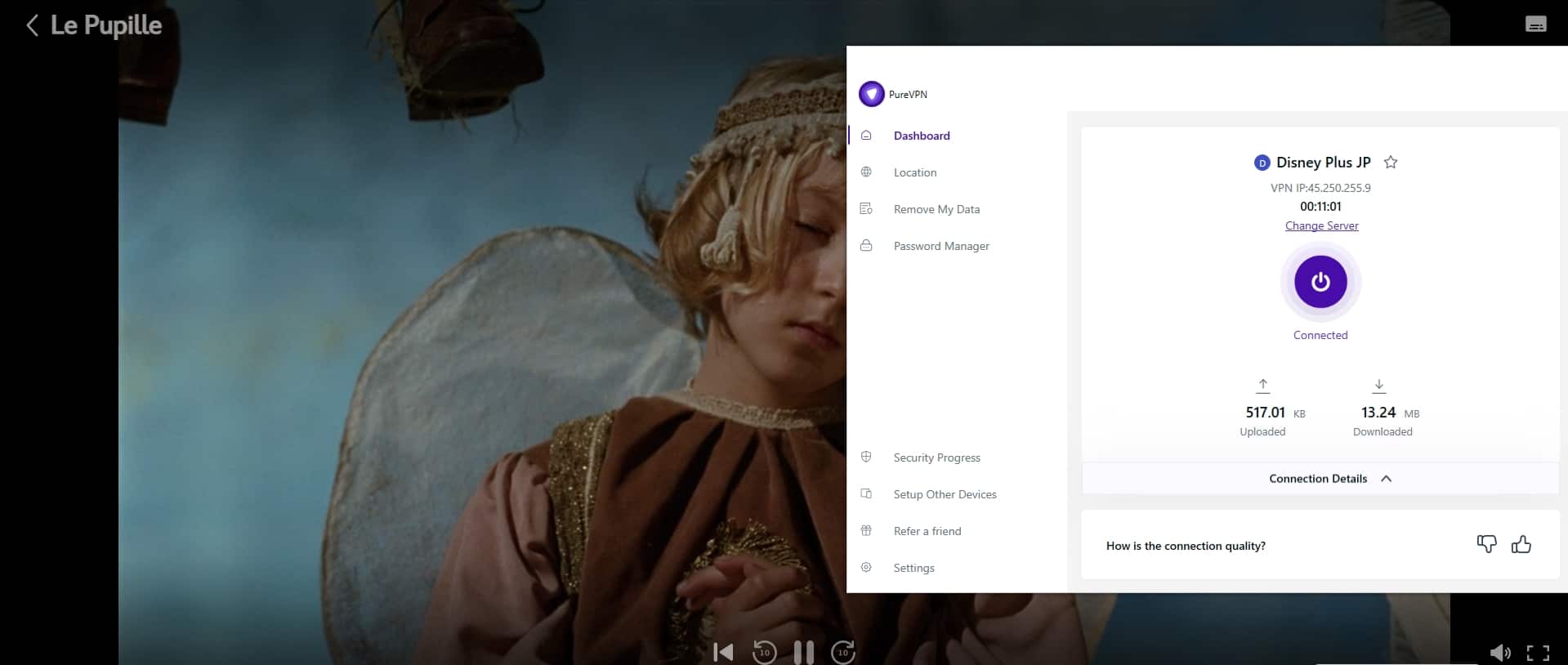Viewport: 1568px width, 665px height.
Task: Open Remove My Data section
Action: click(936, 209)
